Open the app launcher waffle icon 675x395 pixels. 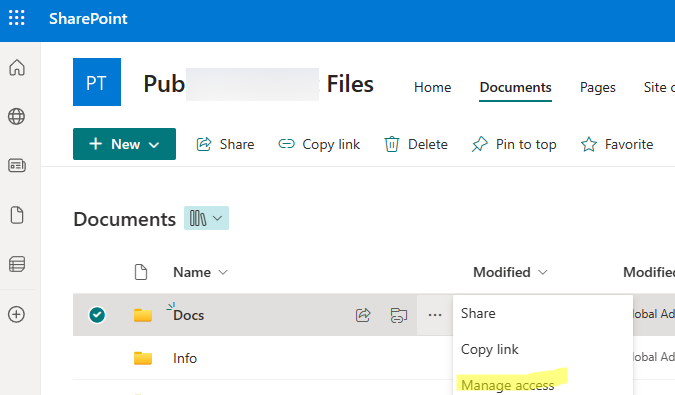pos(17,18)
